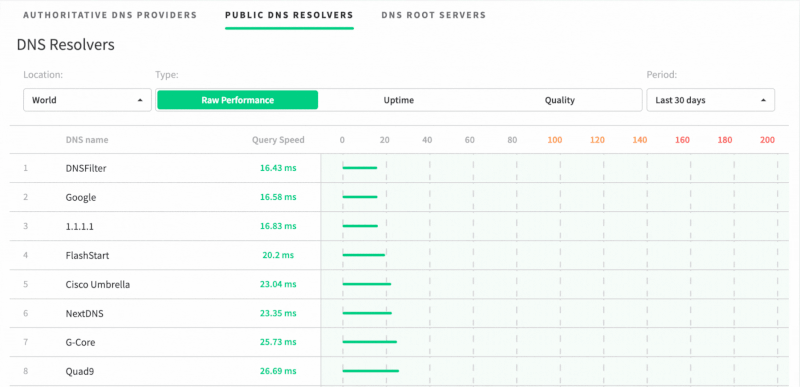The height and width of the screenshot is (387, 800).
Task: Click the 20.2 ms query speed value
Action: (278, 255)
